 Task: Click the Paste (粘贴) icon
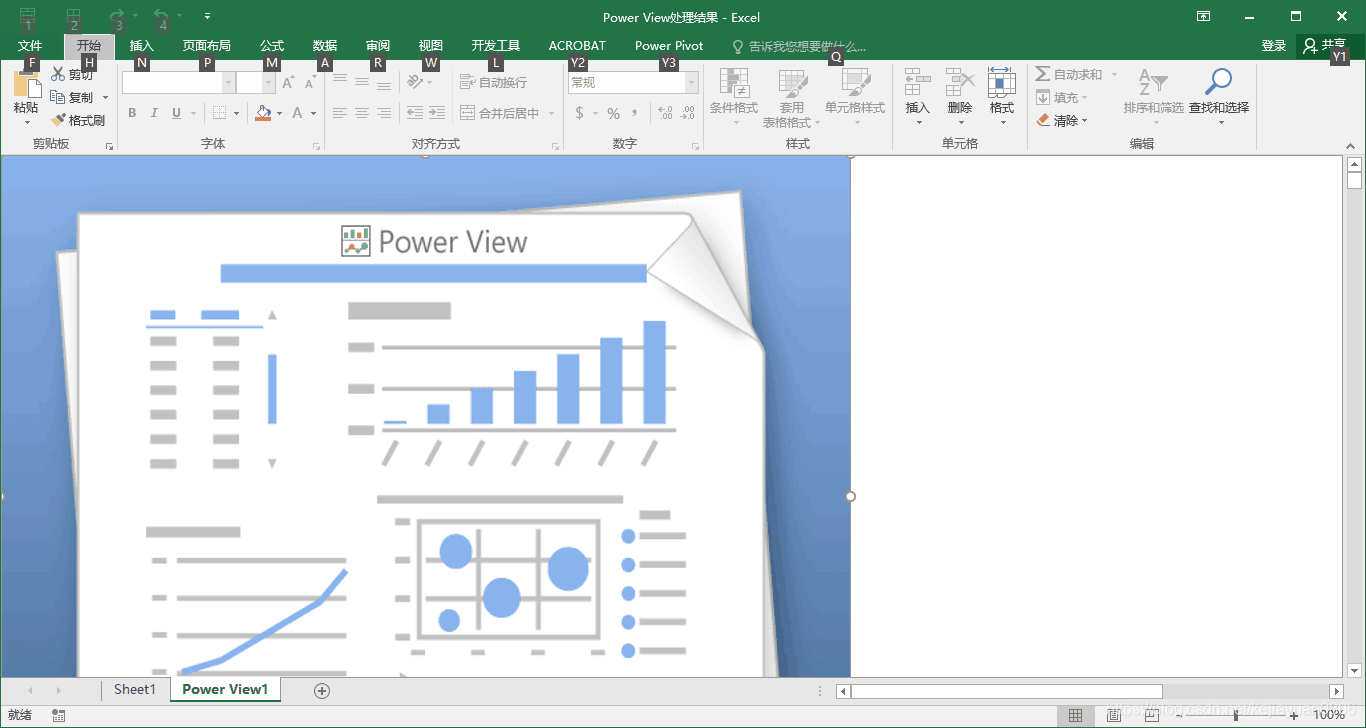coord(26,83)
